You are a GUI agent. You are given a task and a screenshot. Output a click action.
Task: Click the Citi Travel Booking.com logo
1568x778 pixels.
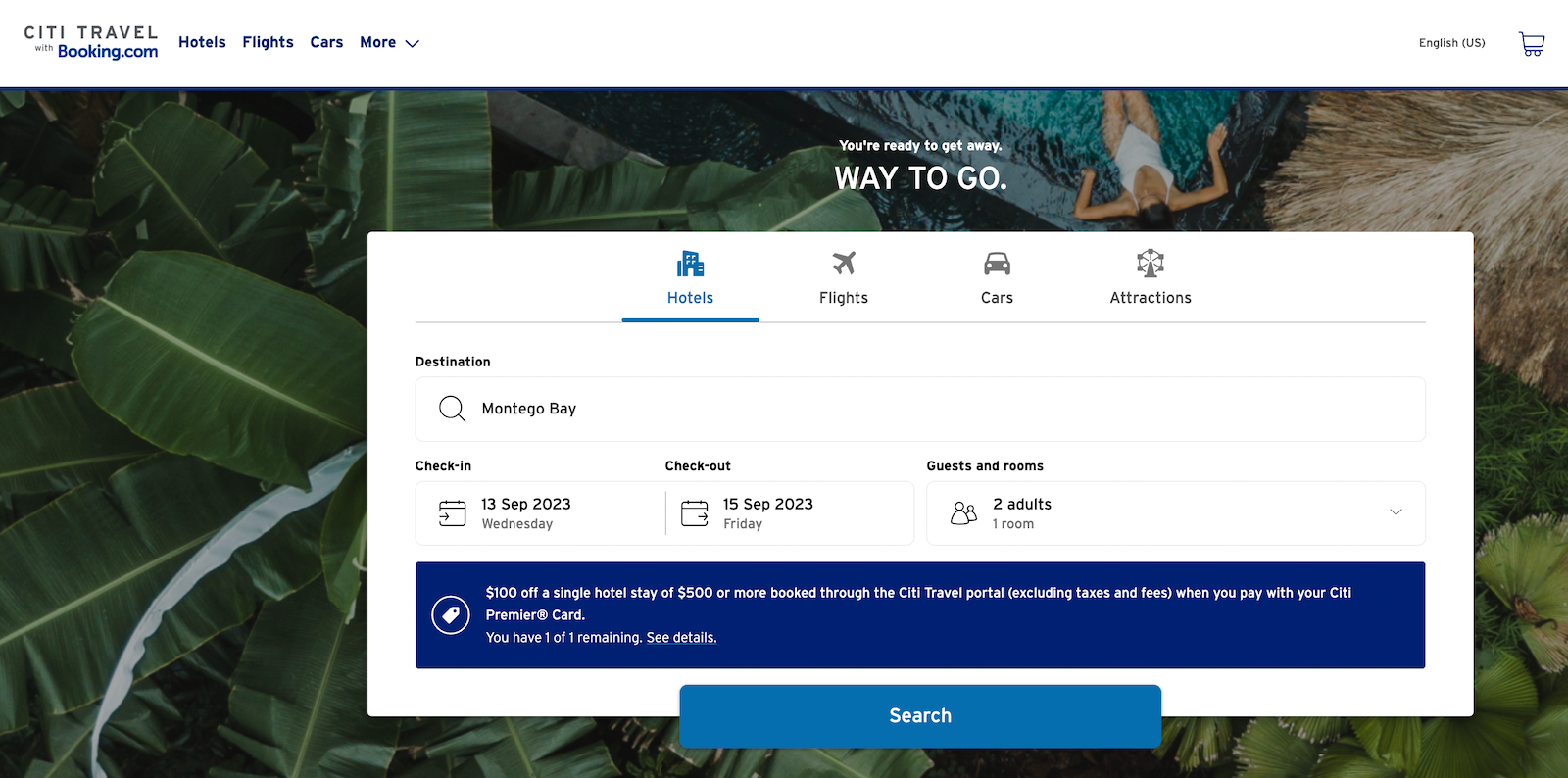(x=91, y=42)
